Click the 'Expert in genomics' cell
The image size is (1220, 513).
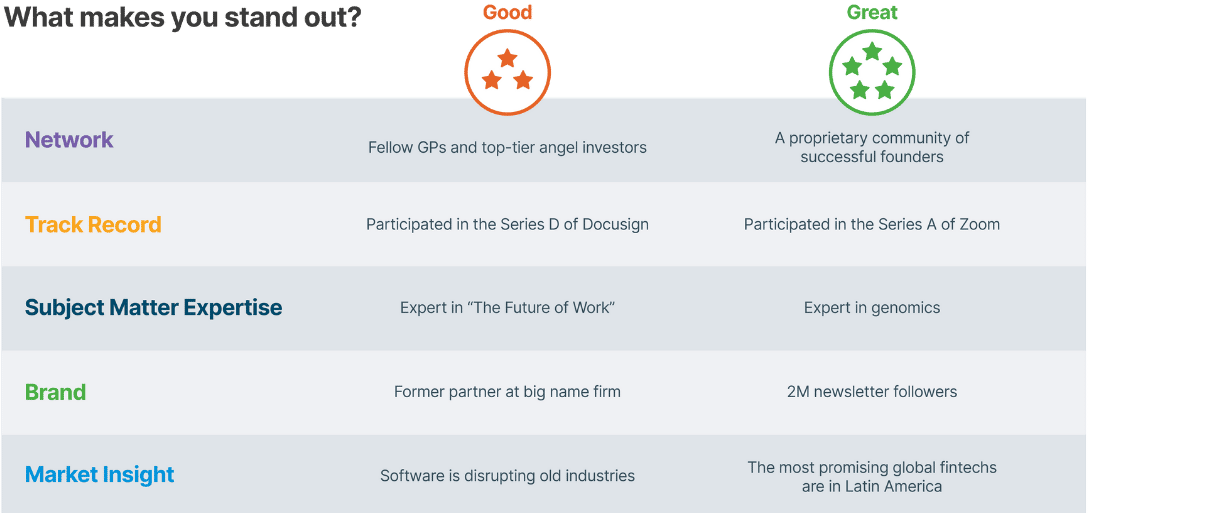pyautogui.click(x=872, y=308)
